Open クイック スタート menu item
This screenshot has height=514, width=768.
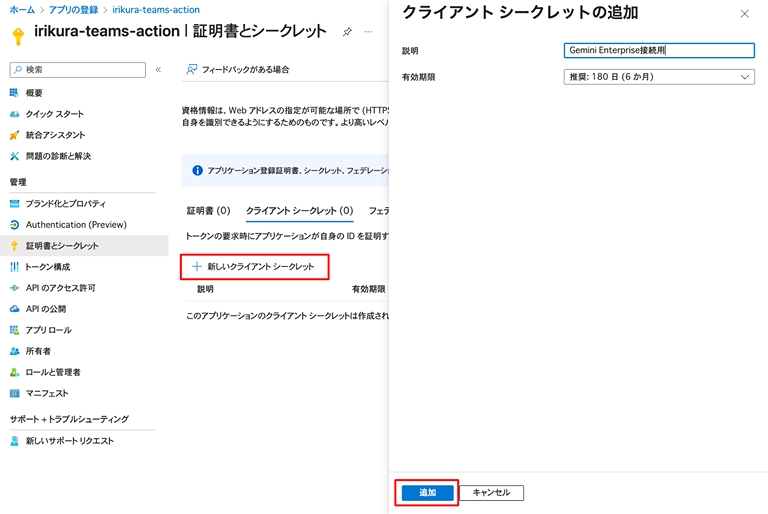(x=55, y=114)
